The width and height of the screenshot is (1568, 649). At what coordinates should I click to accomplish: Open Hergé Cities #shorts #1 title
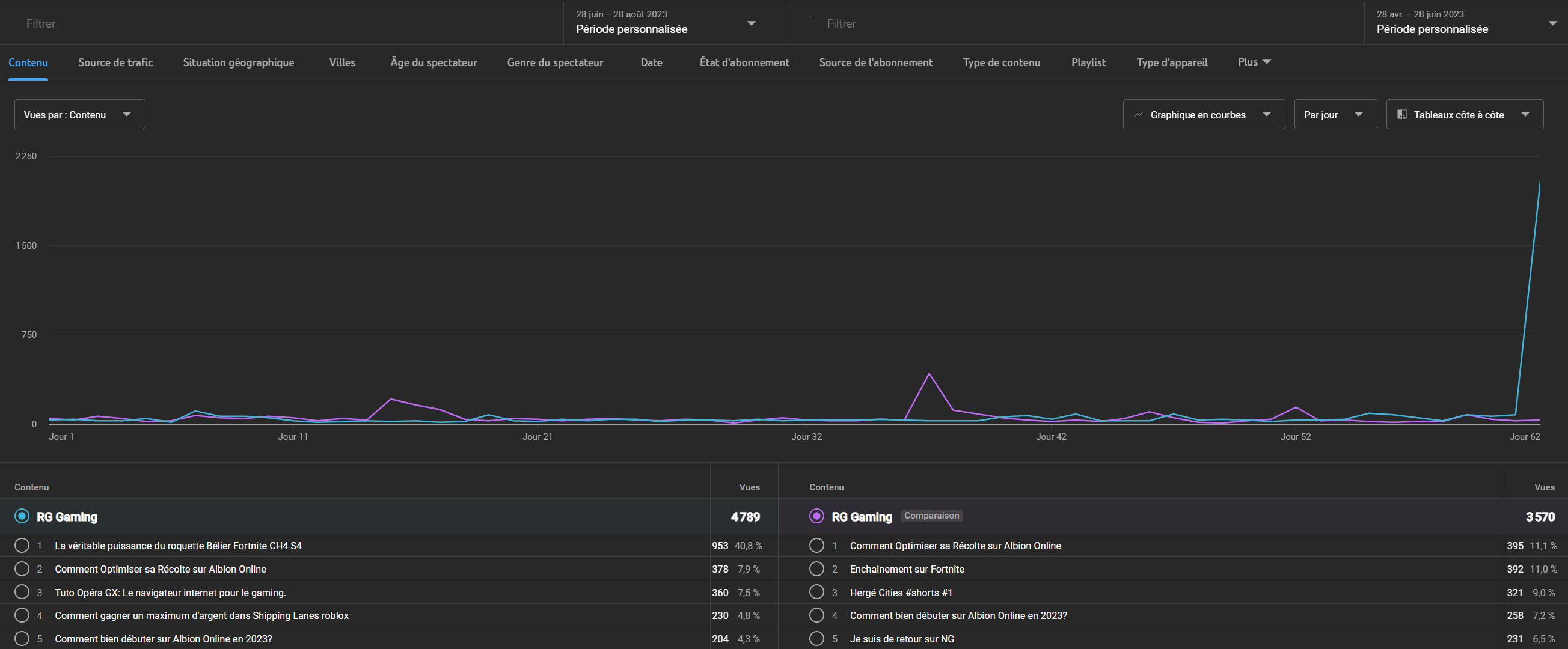coord(901,593)
